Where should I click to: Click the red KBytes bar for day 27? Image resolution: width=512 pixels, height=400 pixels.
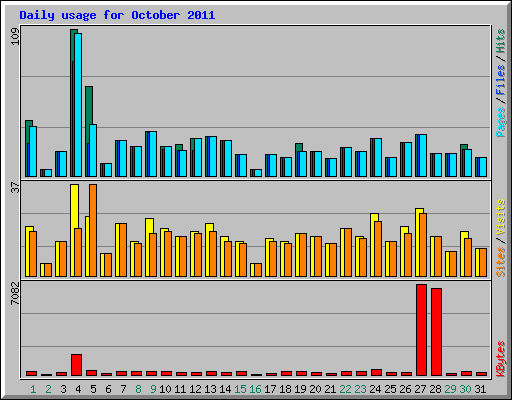click(421, 330)
